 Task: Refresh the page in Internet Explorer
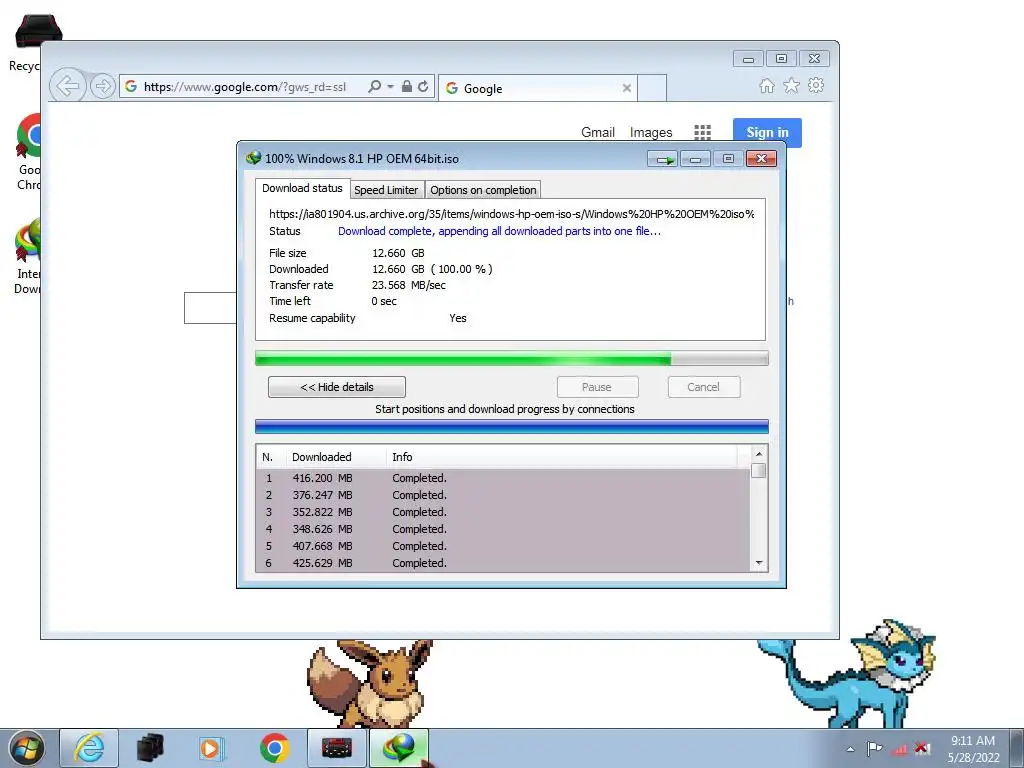(x=423, y=86)
